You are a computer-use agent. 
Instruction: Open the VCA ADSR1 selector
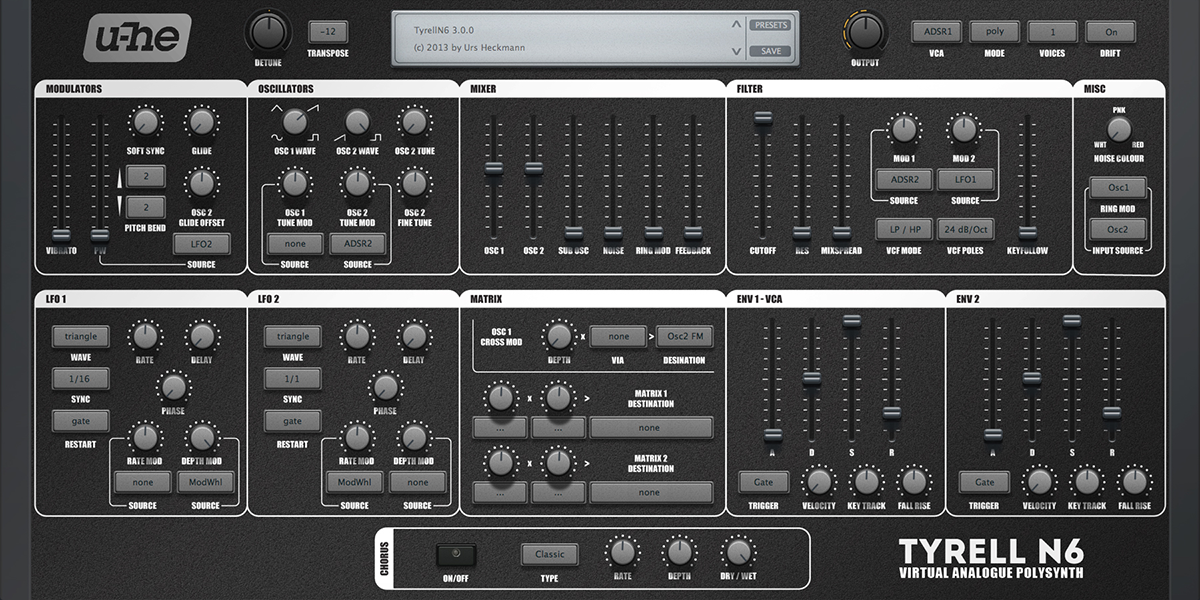(x=936, y=31)
